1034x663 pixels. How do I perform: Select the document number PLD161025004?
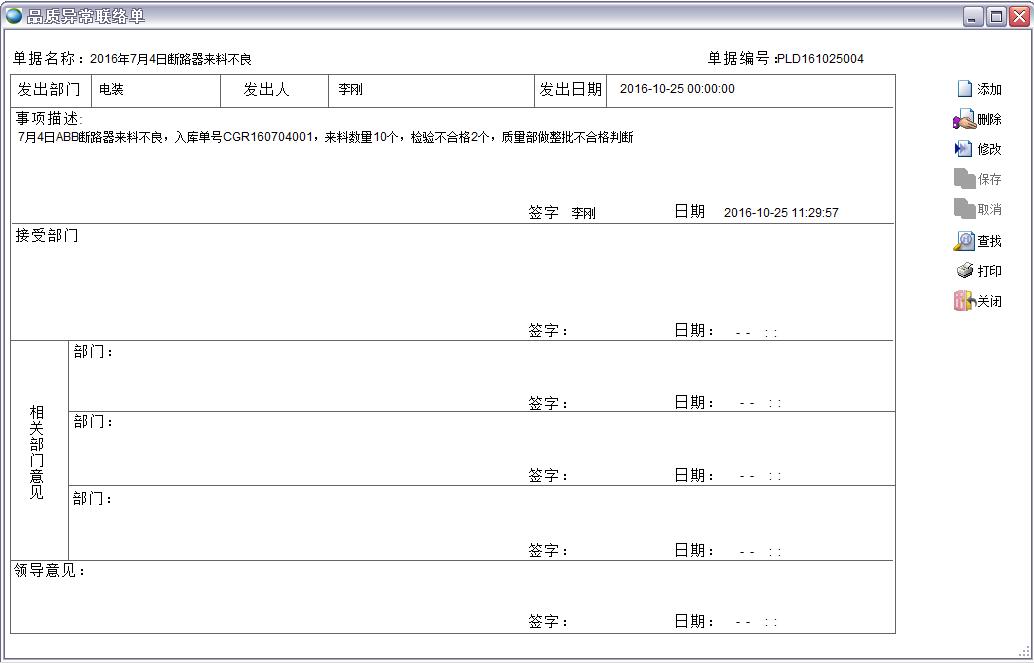click(x=820, y=58)
